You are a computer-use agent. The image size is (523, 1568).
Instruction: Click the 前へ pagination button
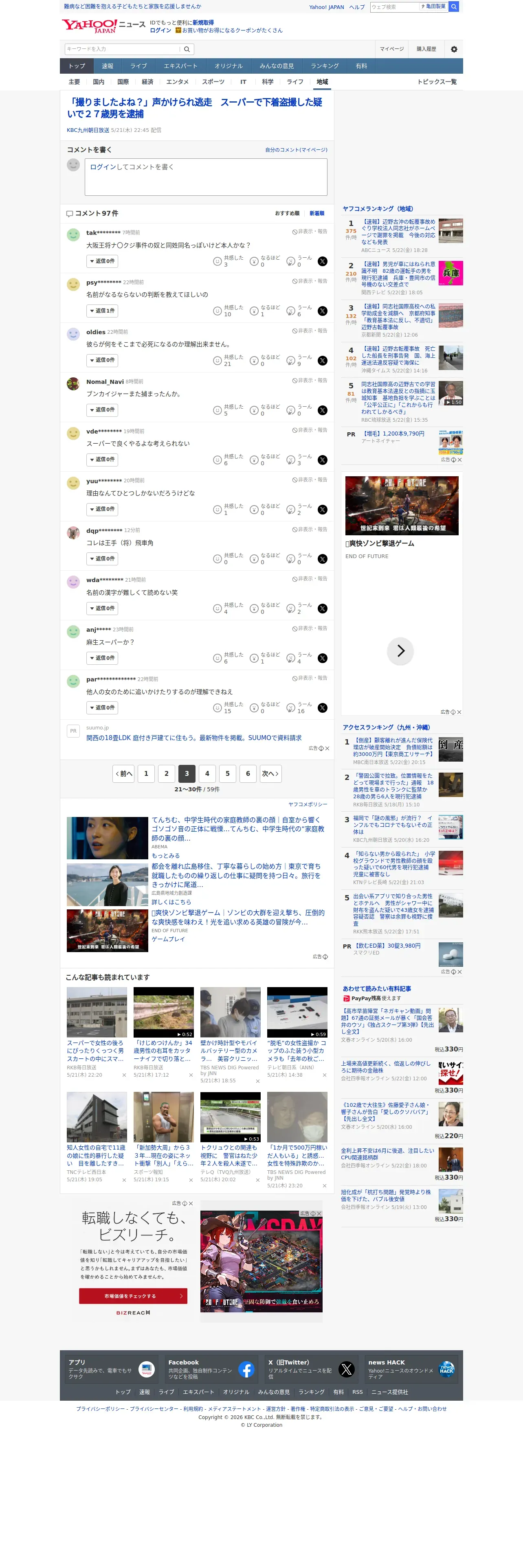pyautogui.click(x=123, y=774)
